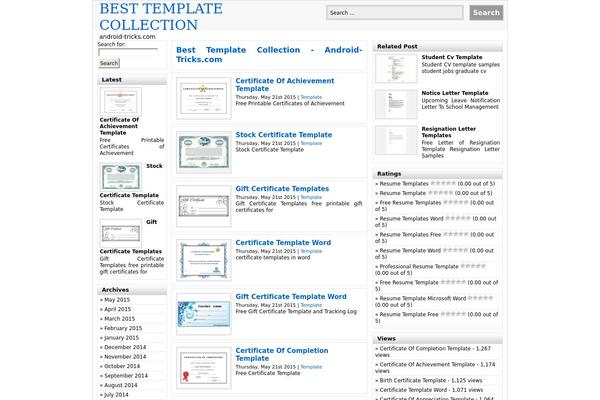Click the small sidebar Search button
This screenshot has width=600, height=400.
pyautogui.click(x=109, y=63)
